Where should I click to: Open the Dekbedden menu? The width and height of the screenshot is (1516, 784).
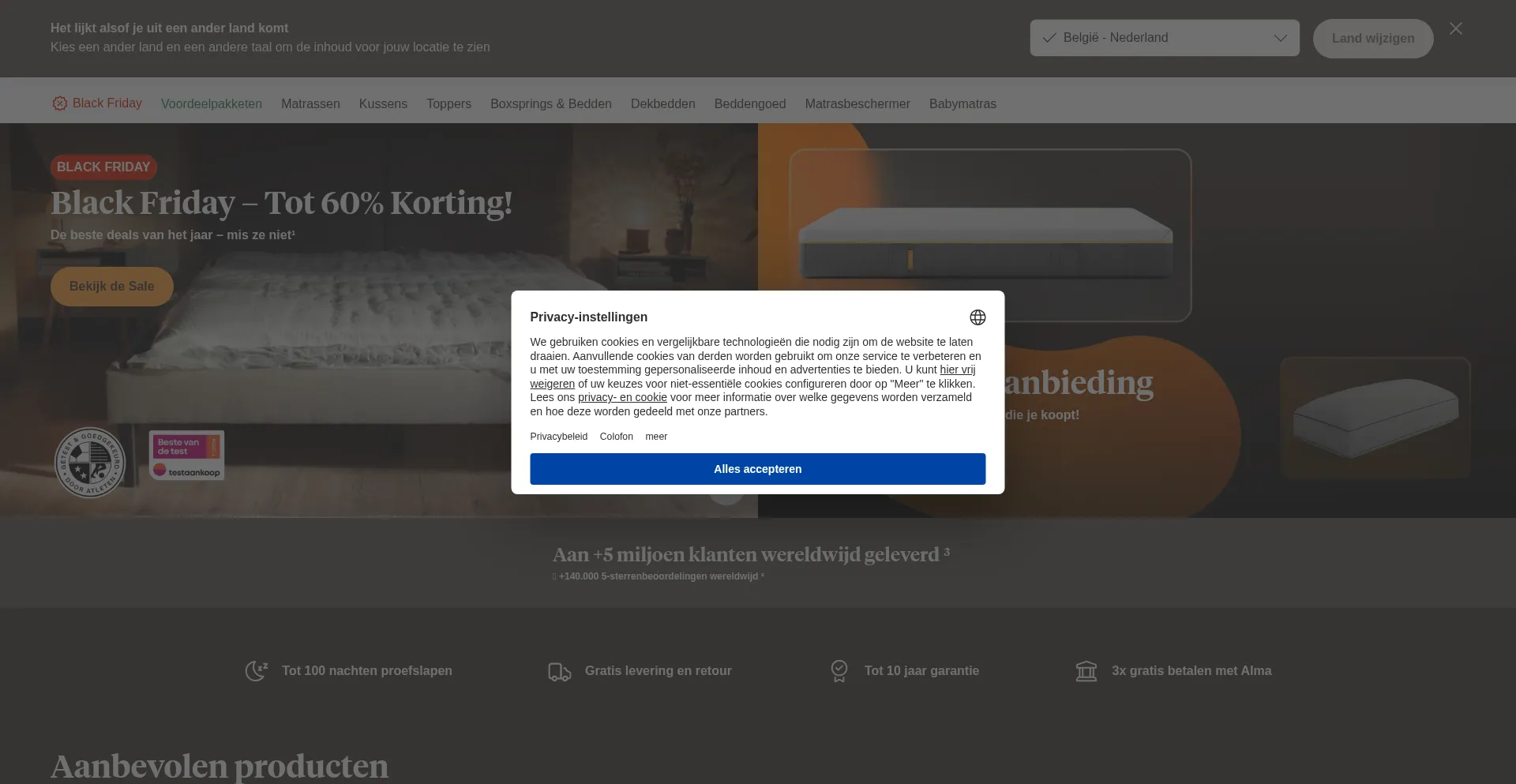[663, 104]
